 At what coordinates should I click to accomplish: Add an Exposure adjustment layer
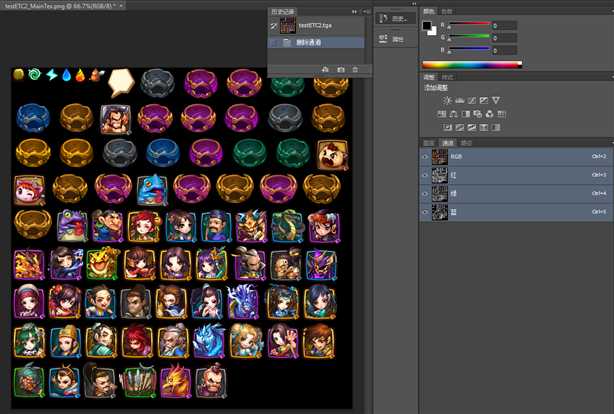click(484, 101)
